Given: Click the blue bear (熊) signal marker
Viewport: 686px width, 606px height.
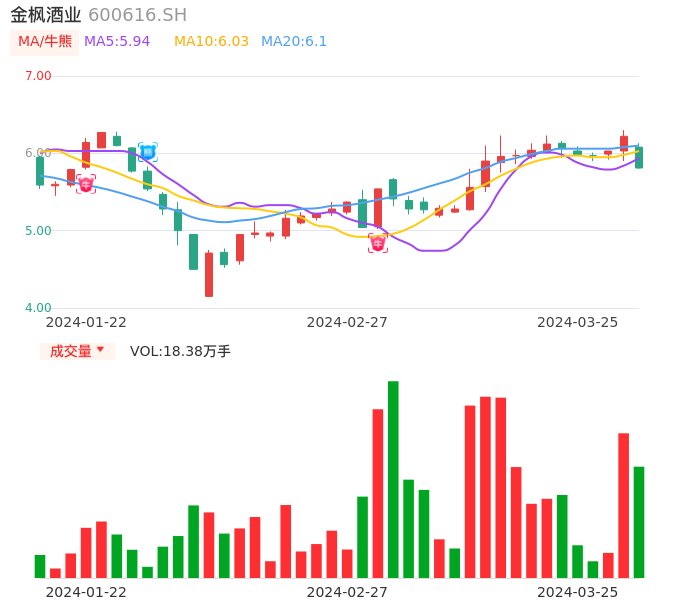Looking at the screenshot, I should pyautogui.click(x=147, y=152).
